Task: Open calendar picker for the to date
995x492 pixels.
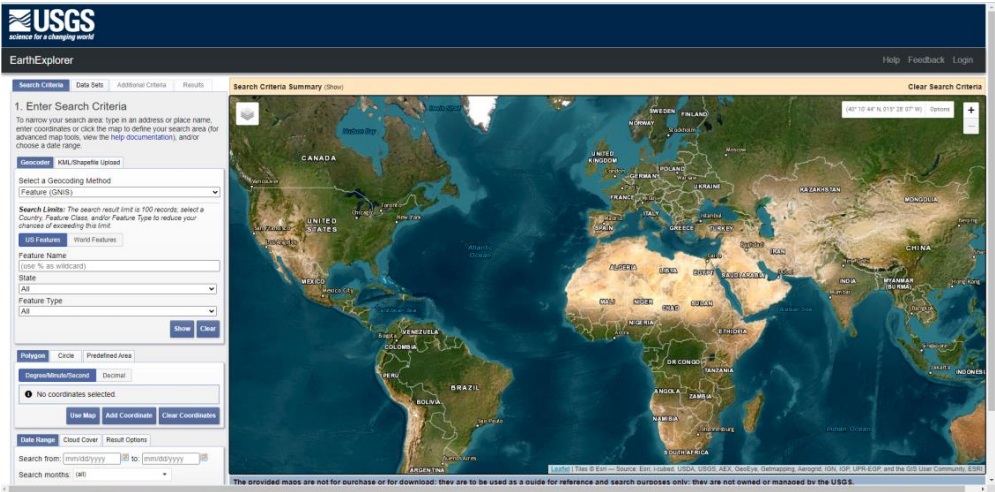Action: 204,458
